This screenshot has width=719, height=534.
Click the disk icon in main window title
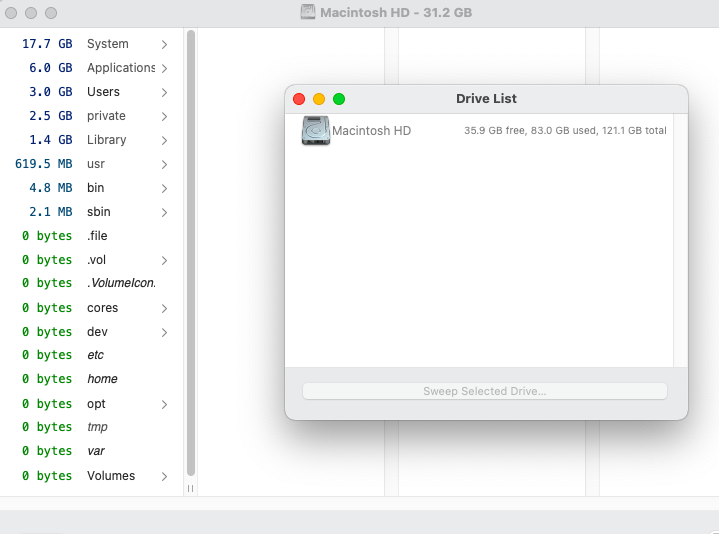click(308, 12)
